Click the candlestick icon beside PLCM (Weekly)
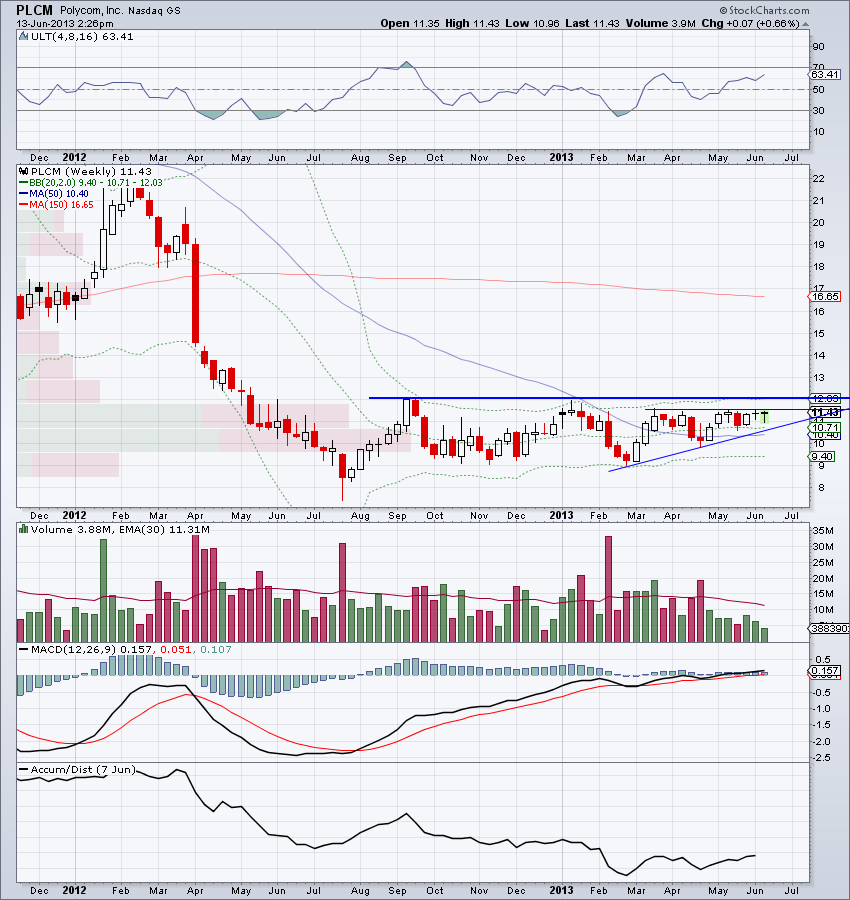850x900 pixels. pos(24,171)
